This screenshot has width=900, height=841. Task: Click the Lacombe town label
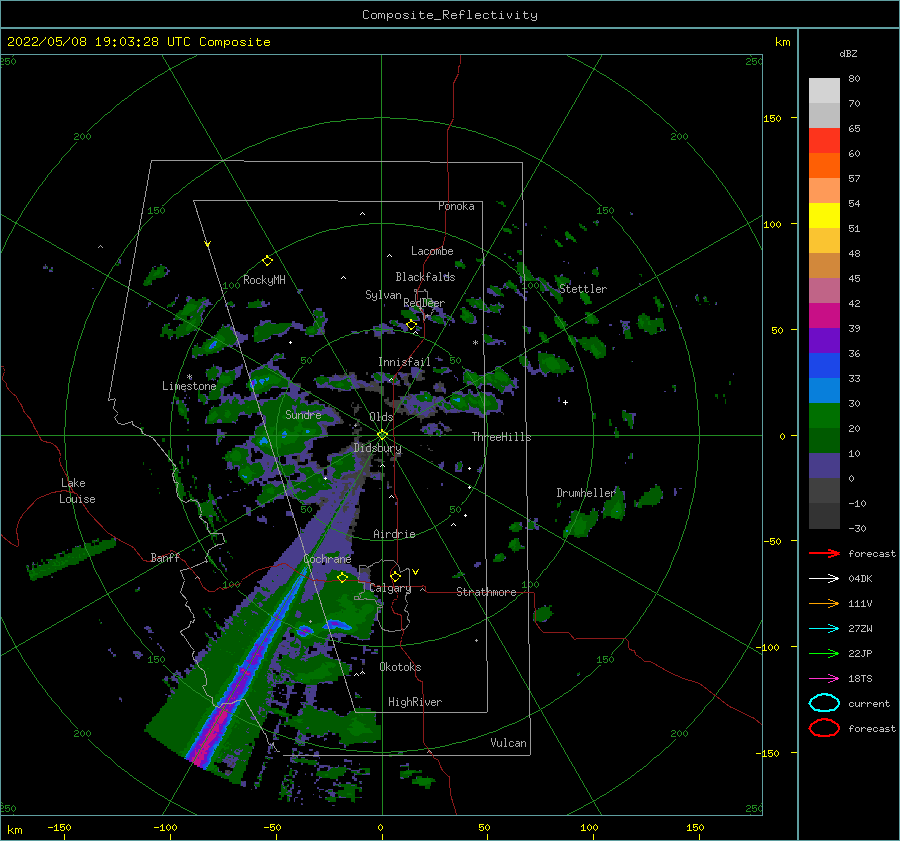(432, 251)
